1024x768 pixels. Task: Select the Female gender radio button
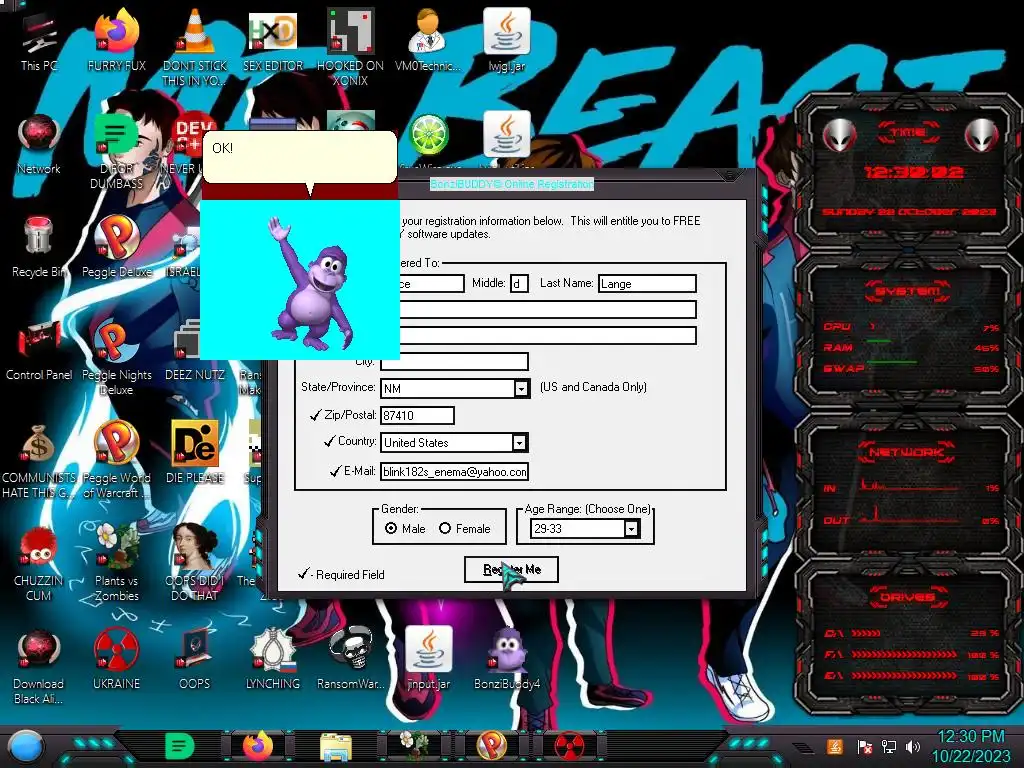445,528
